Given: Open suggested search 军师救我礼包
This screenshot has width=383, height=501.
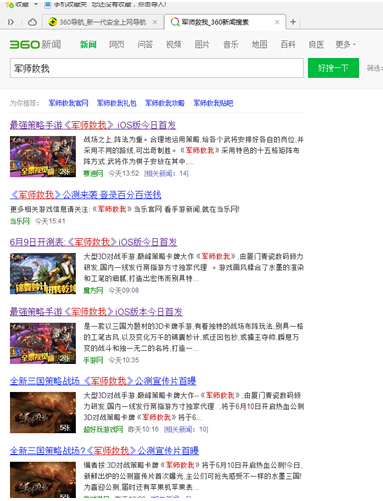Looking at the screenshot, I should 117,103.
